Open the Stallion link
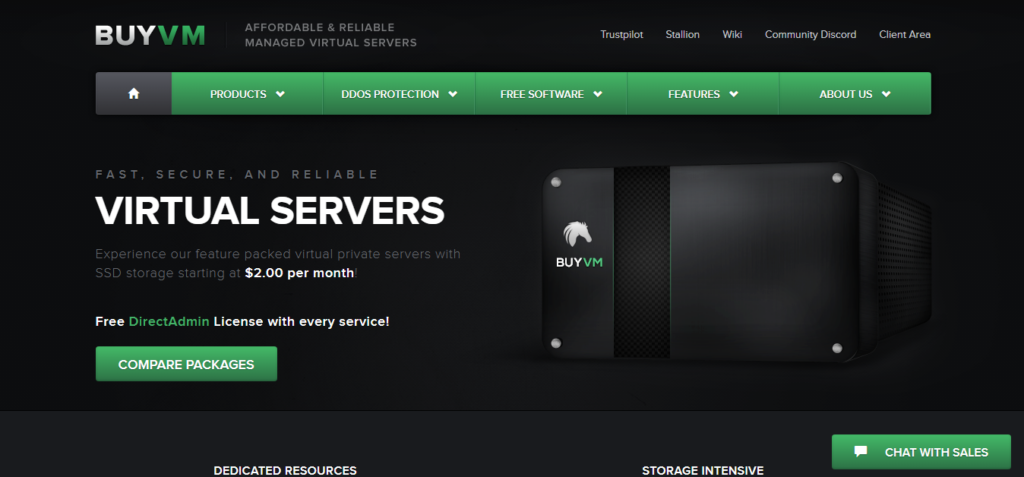This screenshot has height=477, width=1024. click(682, 35)
